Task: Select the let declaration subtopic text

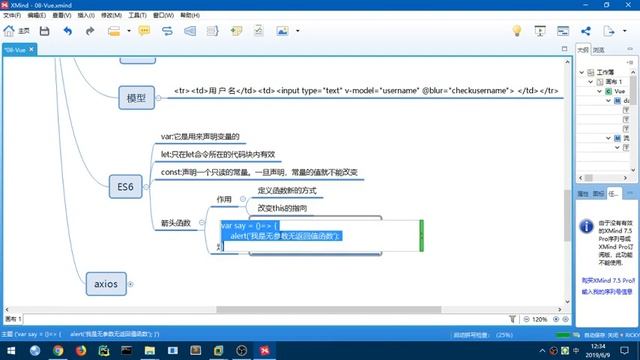Action: click(x=218, y=154)
